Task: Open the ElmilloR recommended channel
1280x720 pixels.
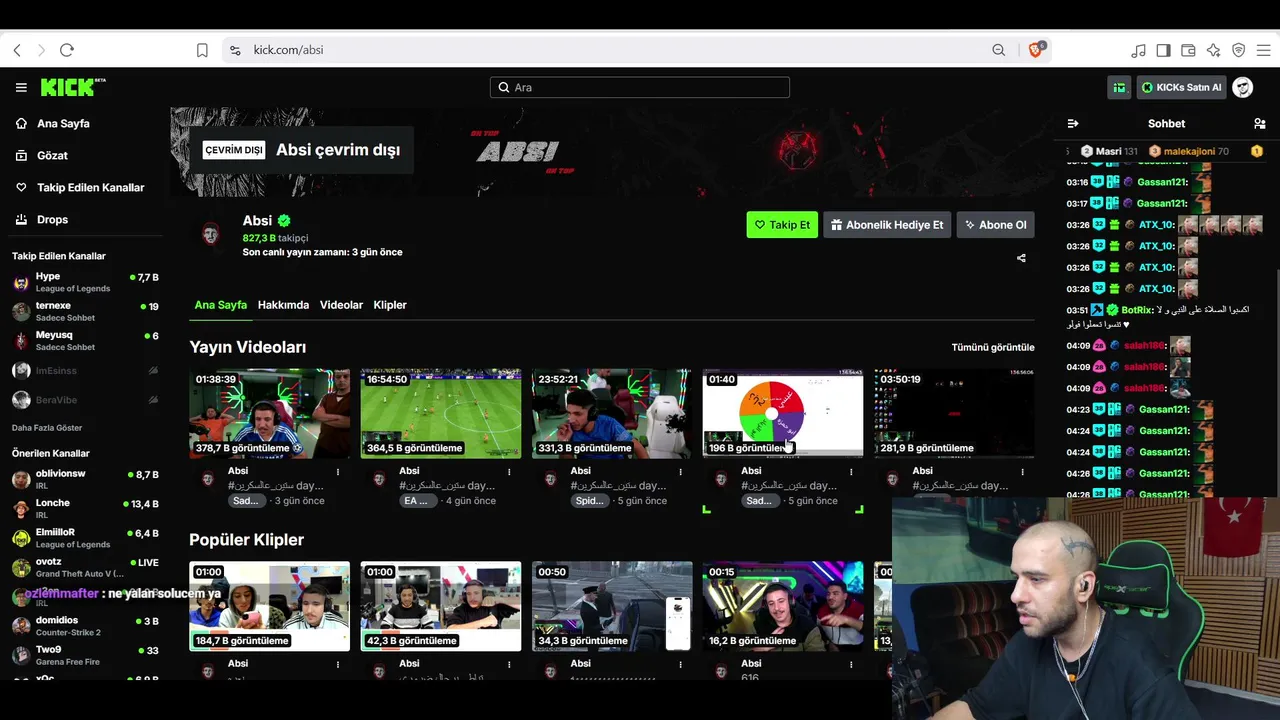Action: pyautogui.click(x=84, y=538)
